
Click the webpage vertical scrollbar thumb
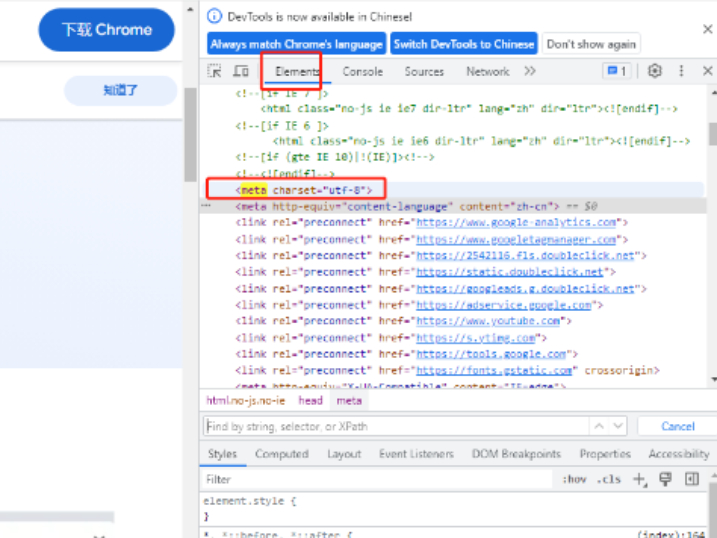pos(191,134)
